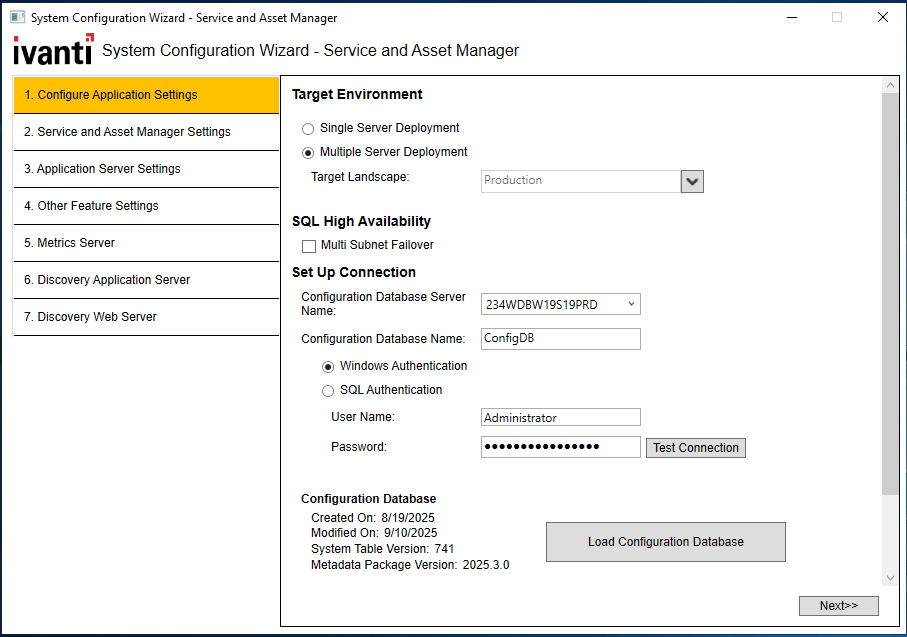Open the Target Landscape dropdown
Screen dimensions: 907x637
click(x=692, y=181)
